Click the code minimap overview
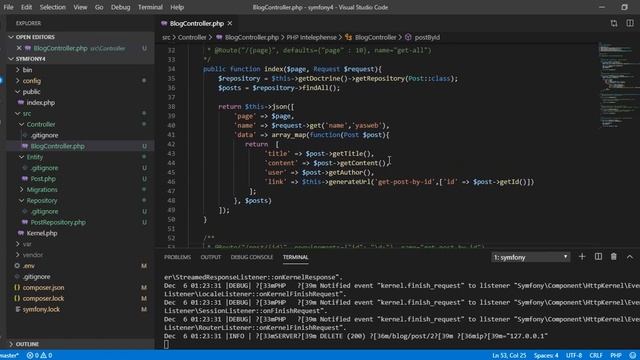 pos(618,85)
